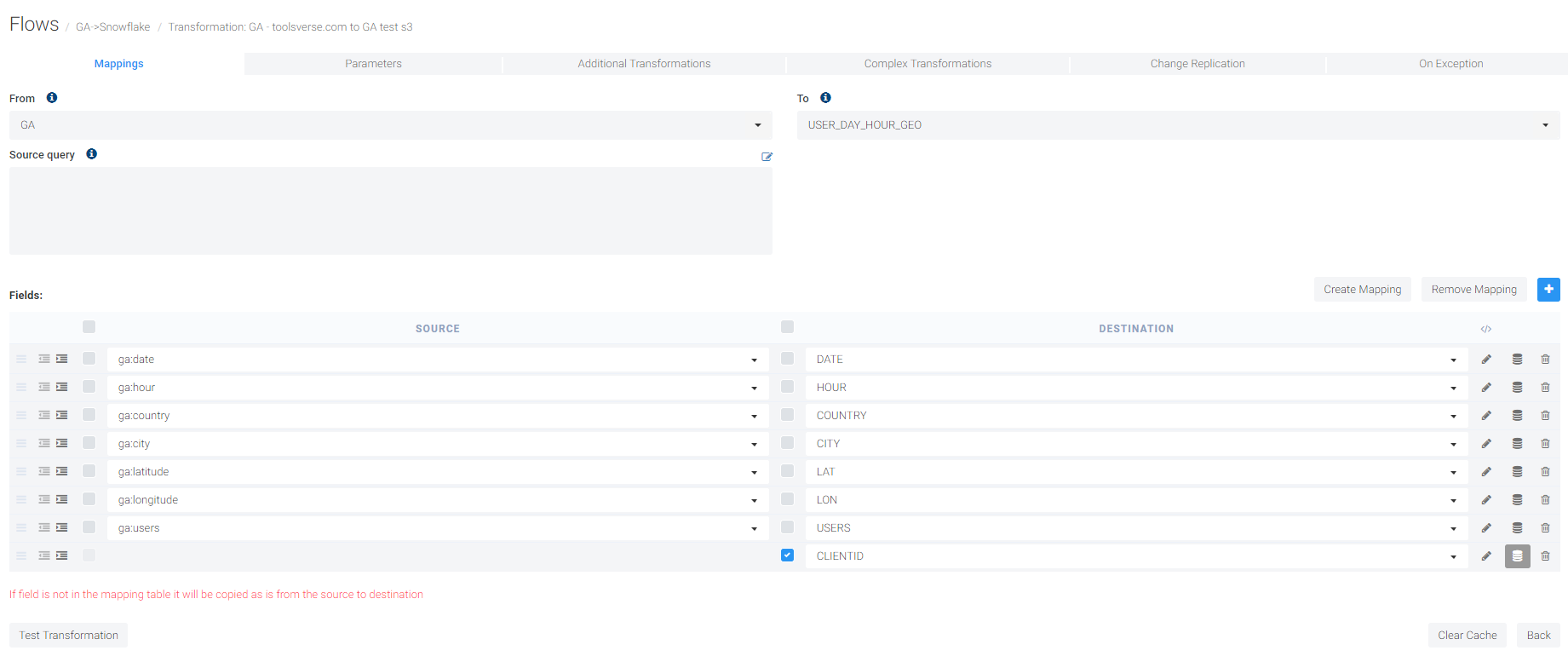
Task: Click the blue plus add-mapping button
Action: tap(1548, 290)
